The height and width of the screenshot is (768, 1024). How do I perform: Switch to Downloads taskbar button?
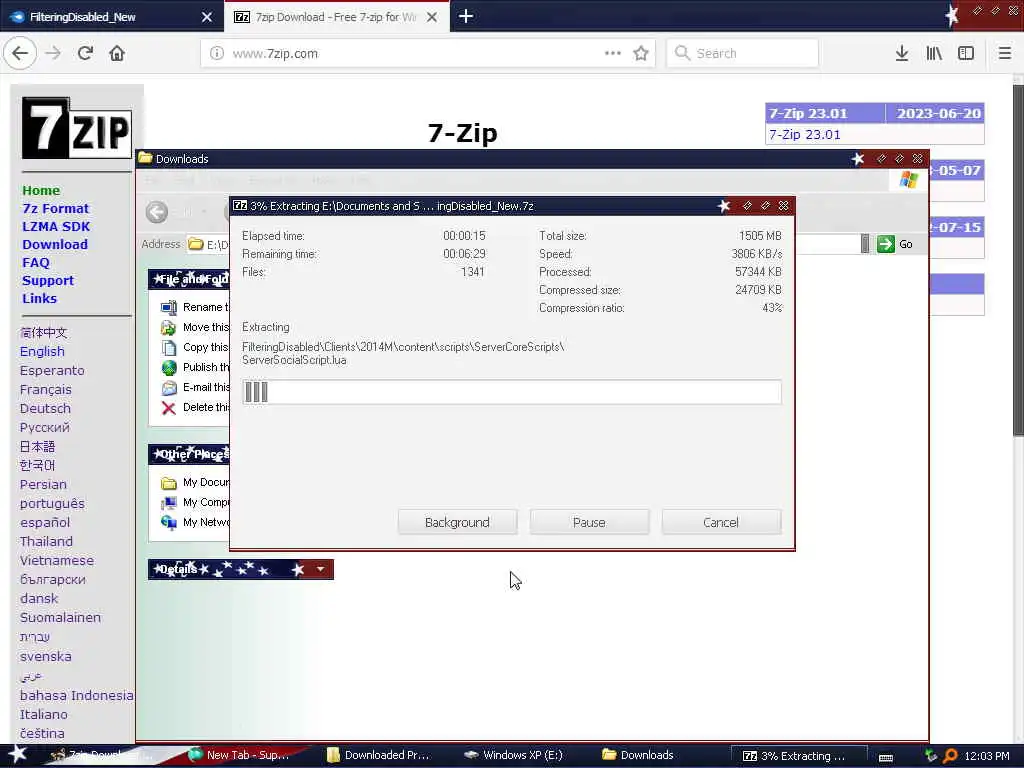point(638,755)
